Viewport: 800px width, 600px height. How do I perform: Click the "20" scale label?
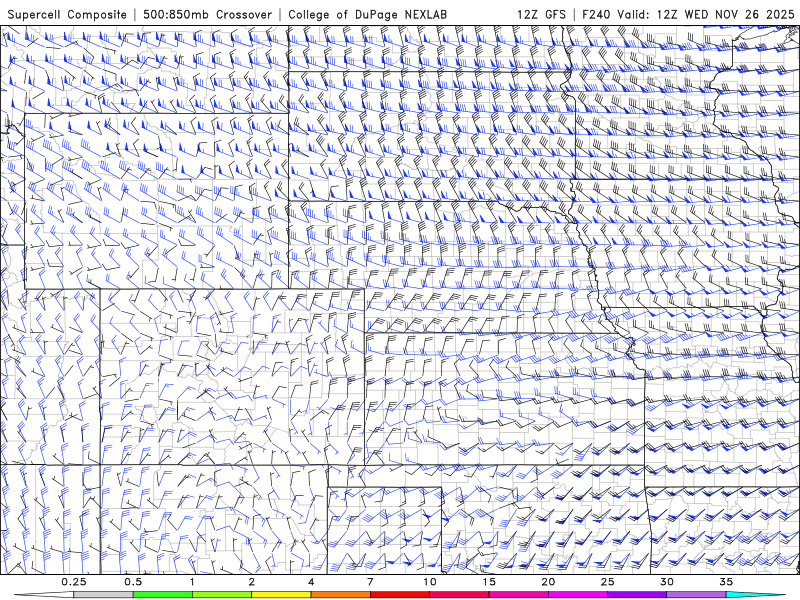pyautogui.click(x=548, y=582)
